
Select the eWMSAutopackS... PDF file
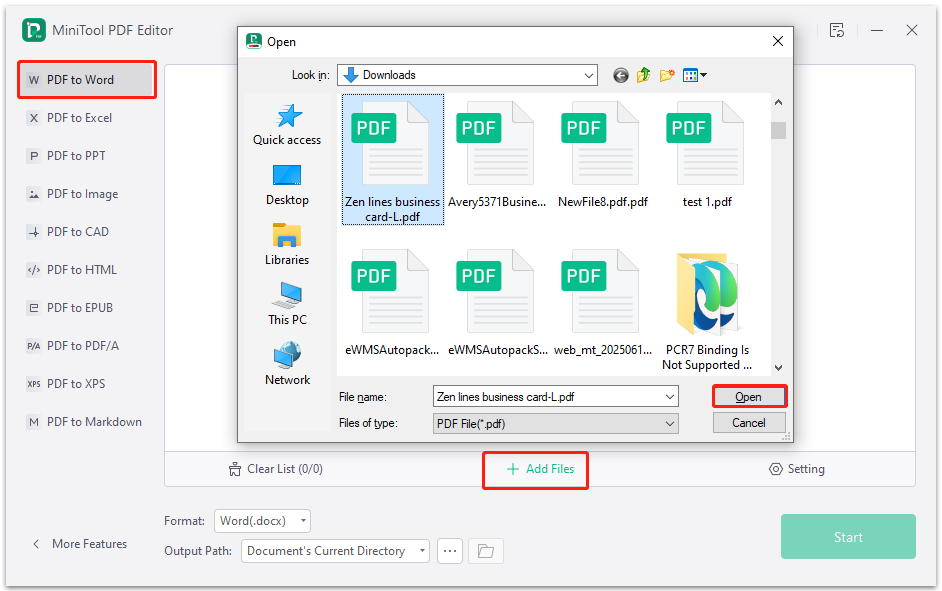497,302
